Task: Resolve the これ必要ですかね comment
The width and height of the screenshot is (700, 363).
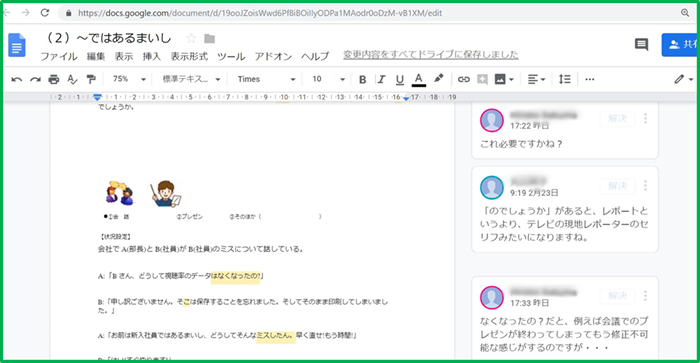Action: 617,118
